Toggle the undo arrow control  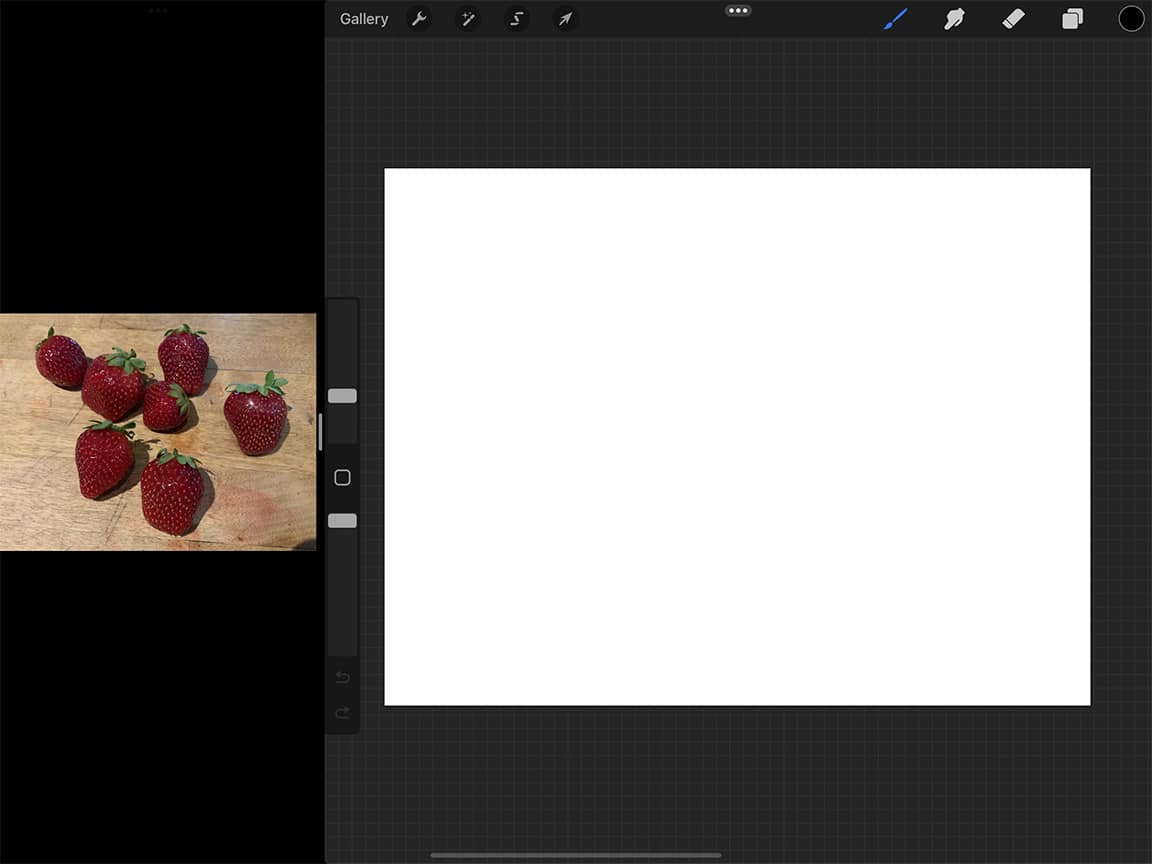tap(342, 677)
